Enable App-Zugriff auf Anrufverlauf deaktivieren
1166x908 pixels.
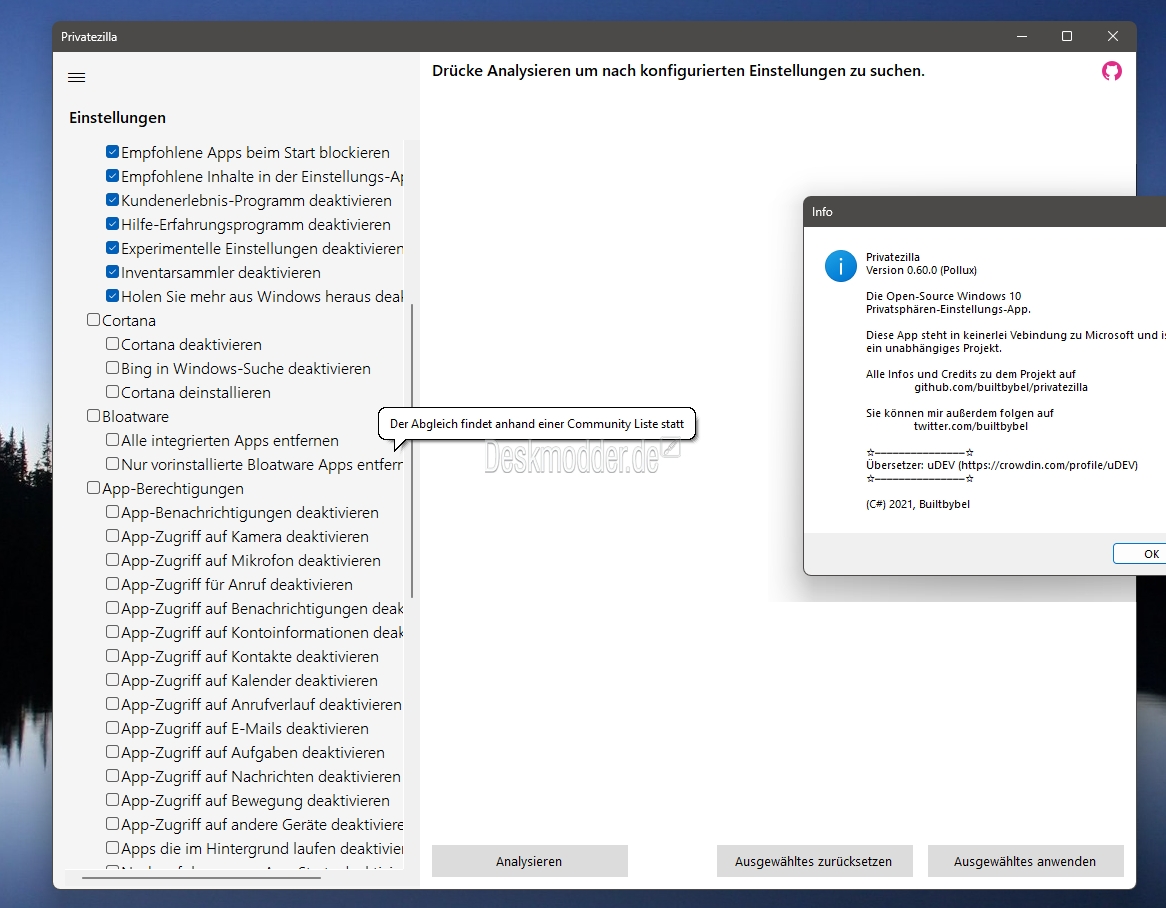click(112, 703)
